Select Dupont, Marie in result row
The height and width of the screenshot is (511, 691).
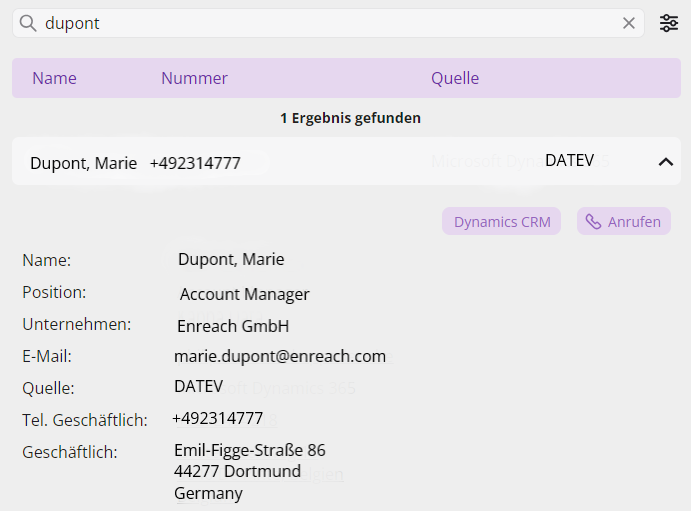83,163
